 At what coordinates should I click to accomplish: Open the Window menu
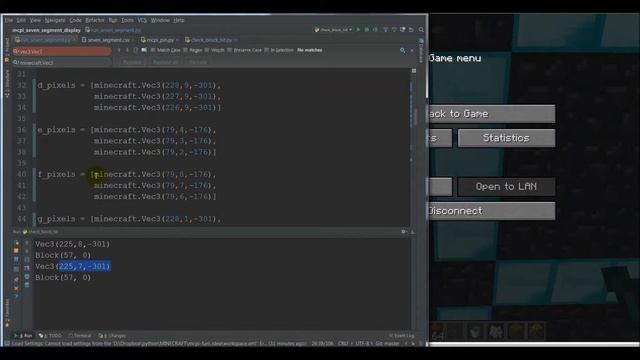160,20
